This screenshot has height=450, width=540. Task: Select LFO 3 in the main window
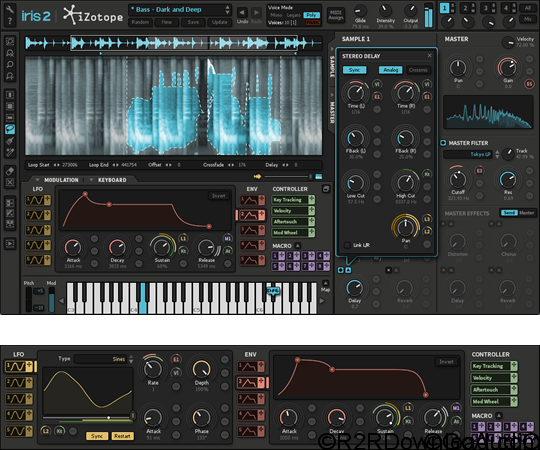pyautogui.click(x=38, y=230)
